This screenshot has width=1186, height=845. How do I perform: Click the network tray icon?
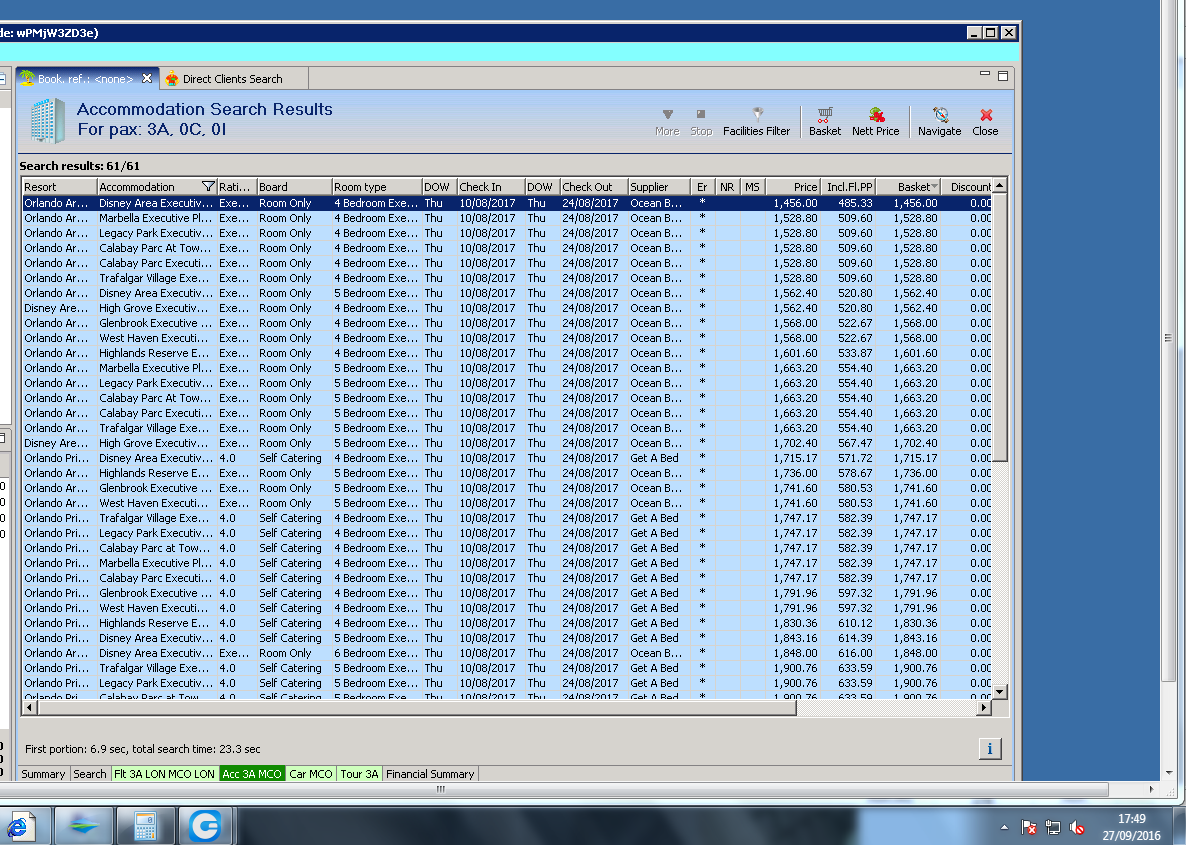point(1053,828)
